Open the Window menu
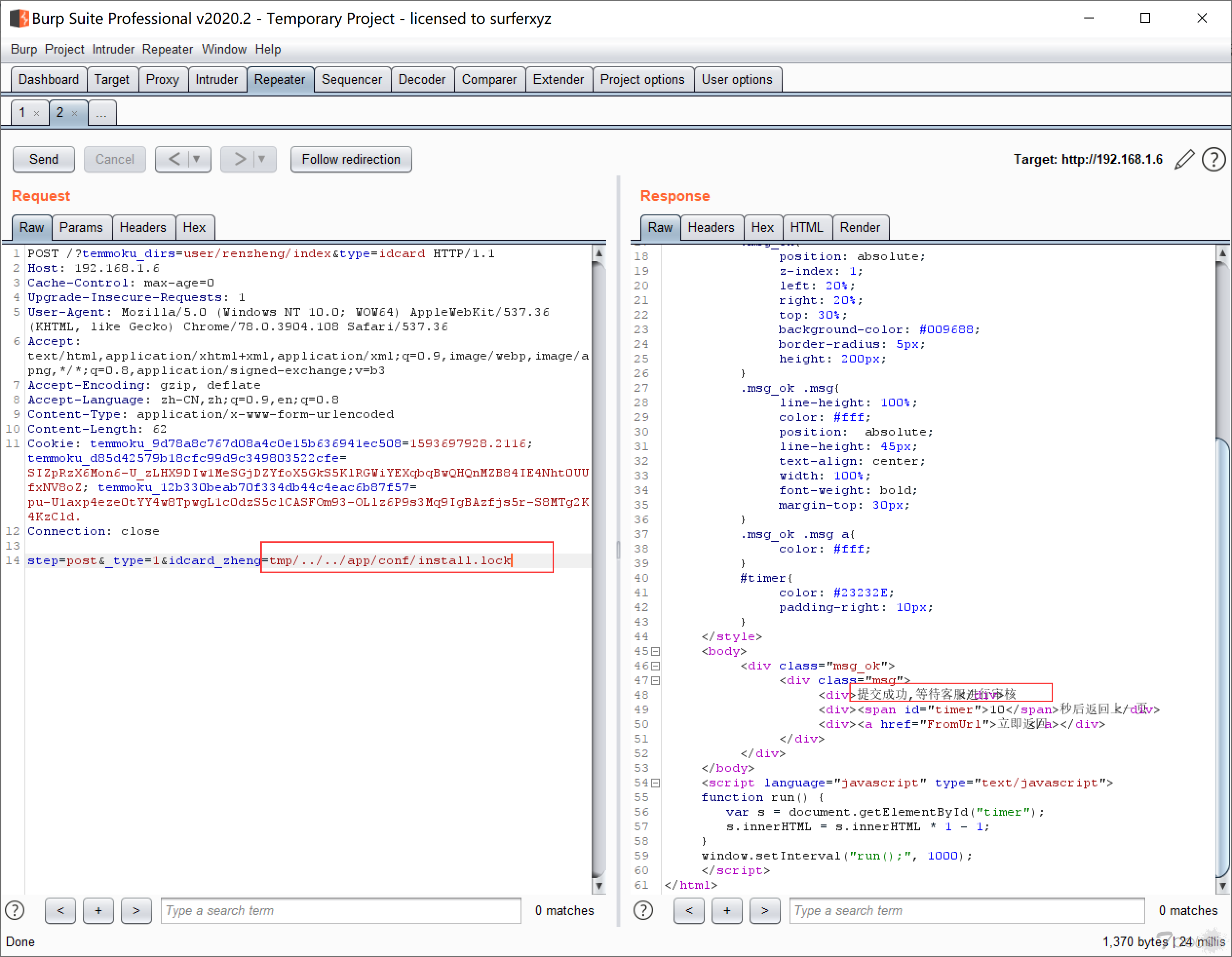The height and width of the screenshot is (957, 1232). tap(224, 50)
